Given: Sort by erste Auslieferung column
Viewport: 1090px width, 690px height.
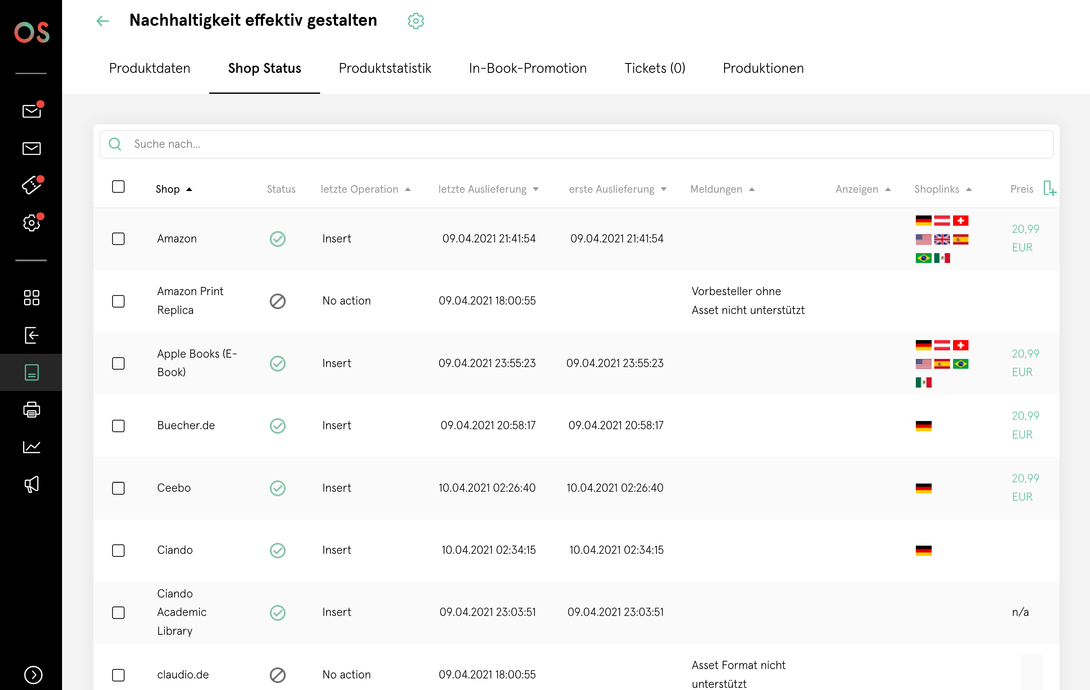Looking at the screenshot, I should tap(618, 189).
